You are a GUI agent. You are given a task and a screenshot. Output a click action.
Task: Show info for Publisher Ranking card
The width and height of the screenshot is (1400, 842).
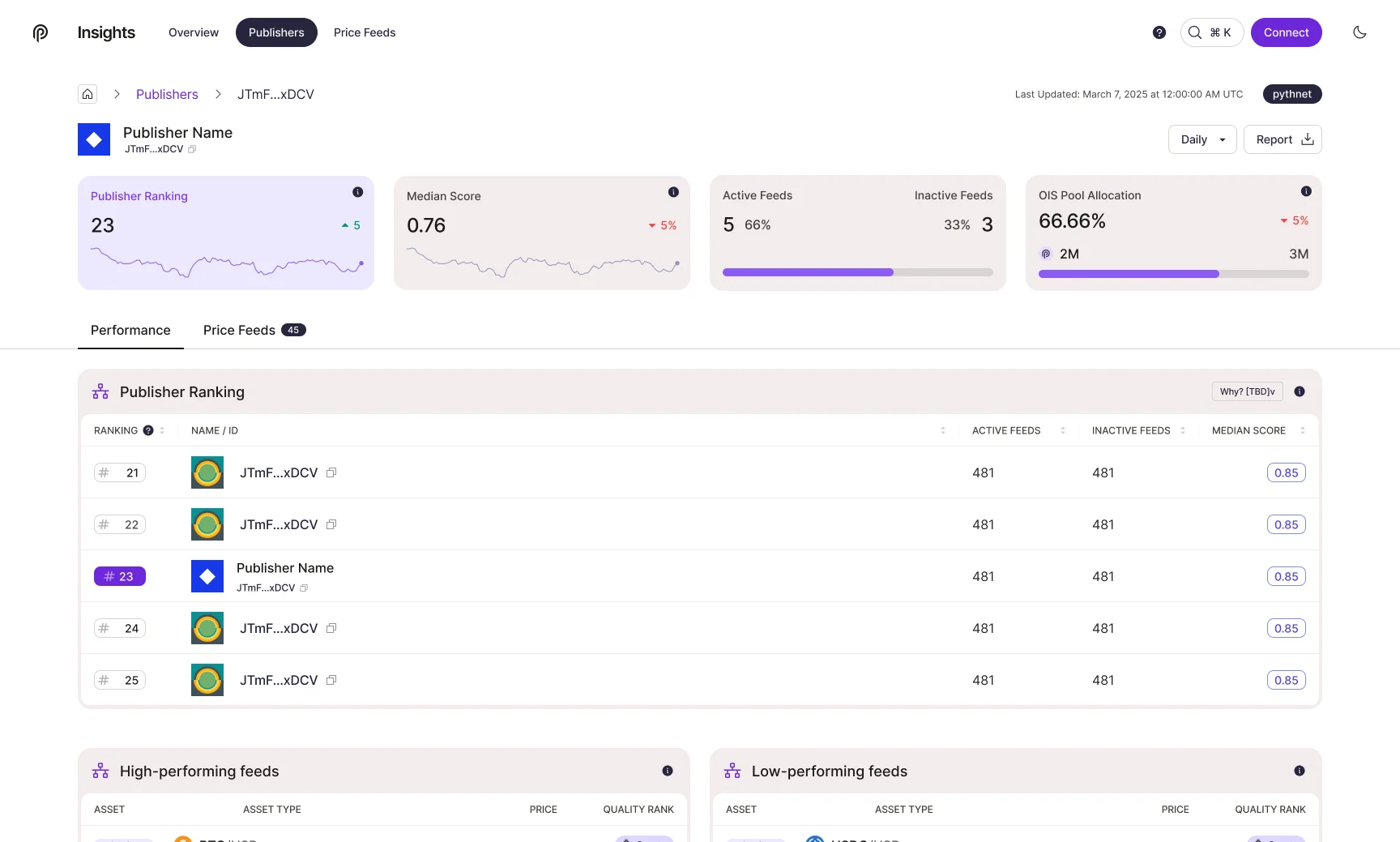(357, 192)
